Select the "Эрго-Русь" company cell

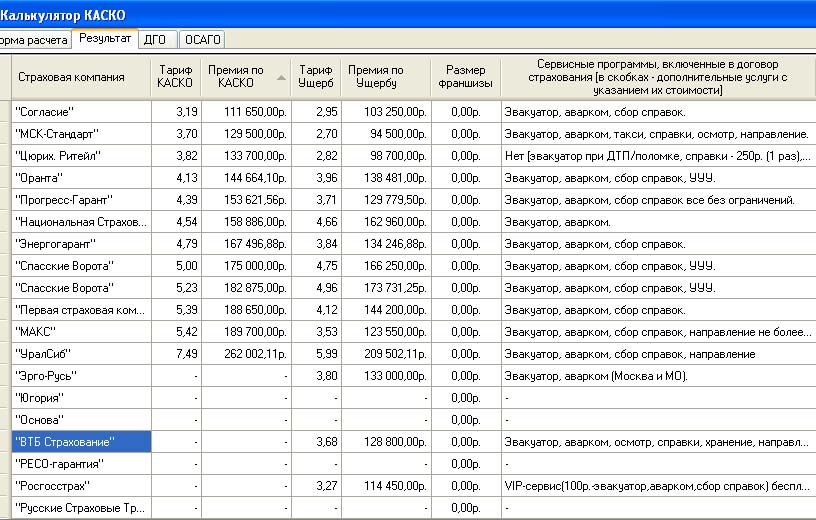81,376
